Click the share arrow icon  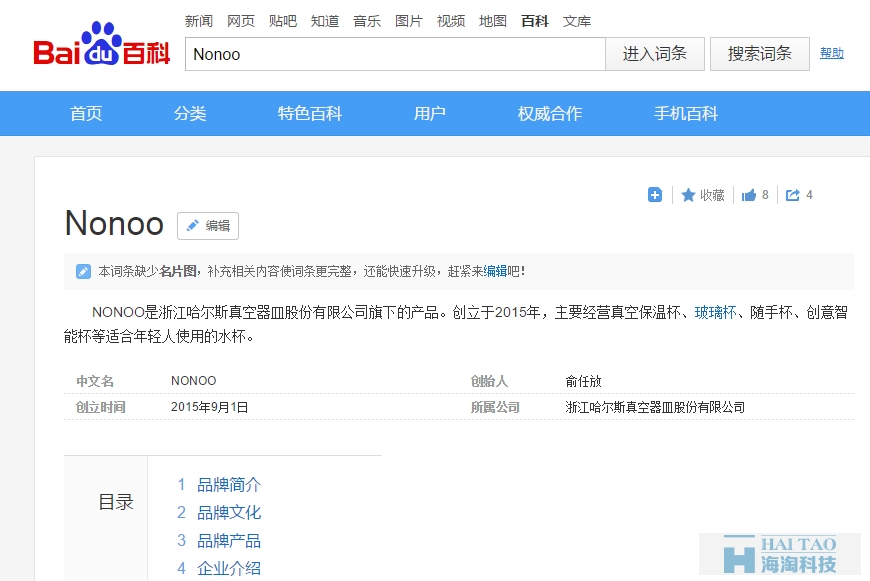pyautogui.click(x=793, y=195)
